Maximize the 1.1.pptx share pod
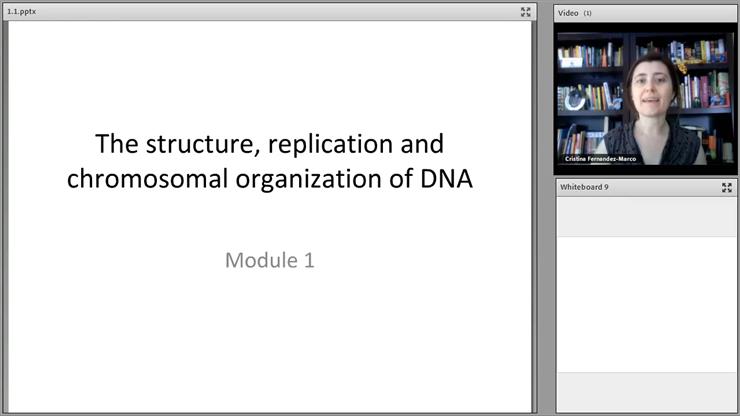Image resolution: width=740 pixels, height=416 pixels. [526, 12]
